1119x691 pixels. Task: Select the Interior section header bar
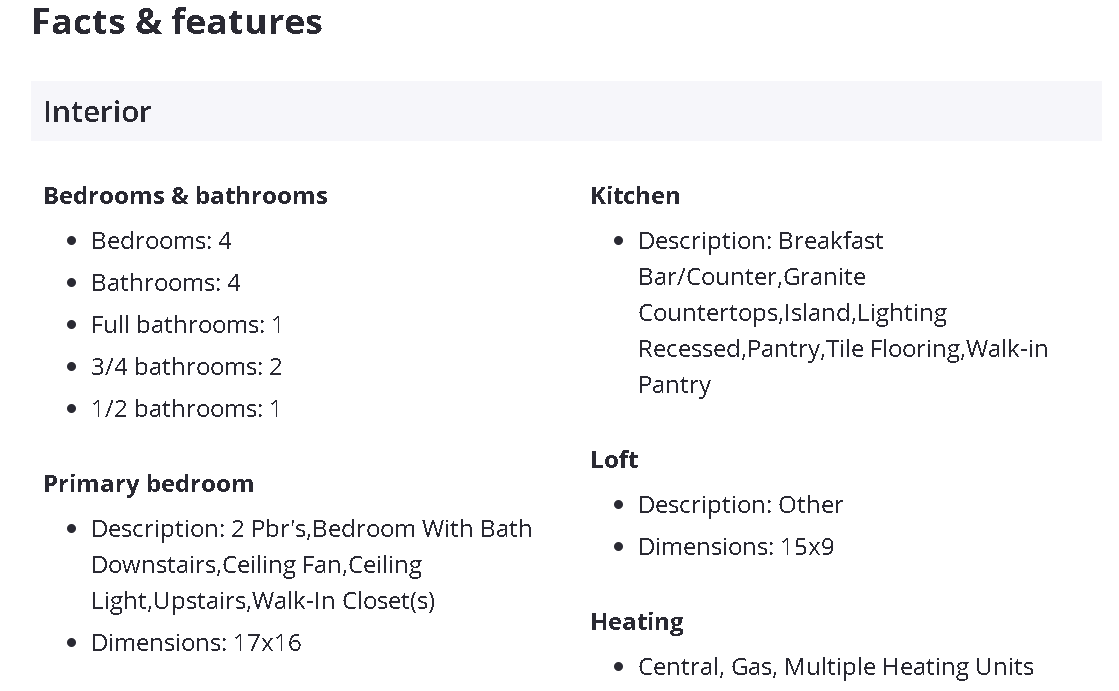point(566,111)
